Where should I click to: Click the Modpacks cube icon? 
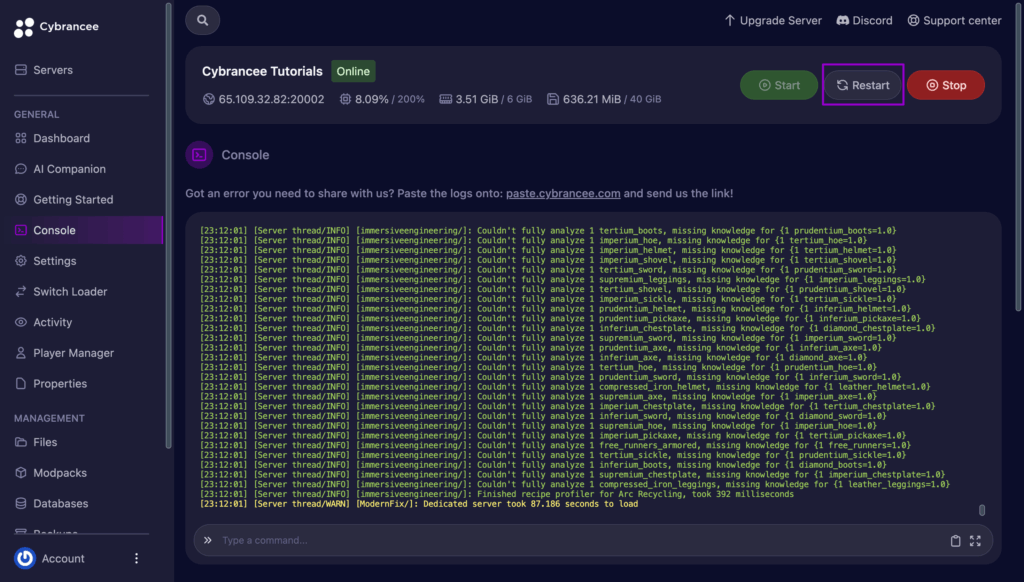pyautogui.click(x=21, y=473)
